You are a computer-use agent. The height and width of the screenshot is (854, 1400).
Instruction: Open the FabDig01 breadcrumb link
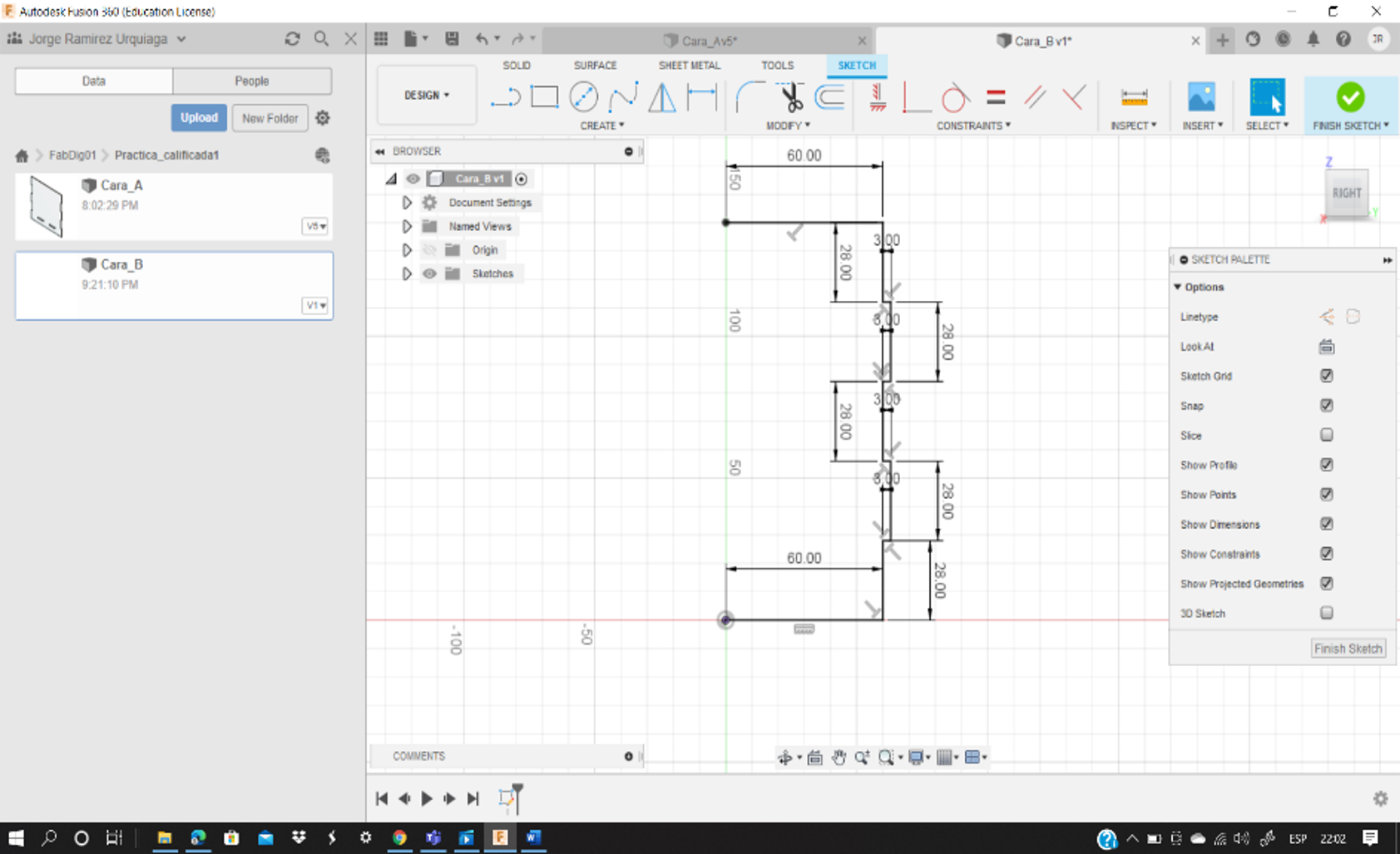pos(72,155)
